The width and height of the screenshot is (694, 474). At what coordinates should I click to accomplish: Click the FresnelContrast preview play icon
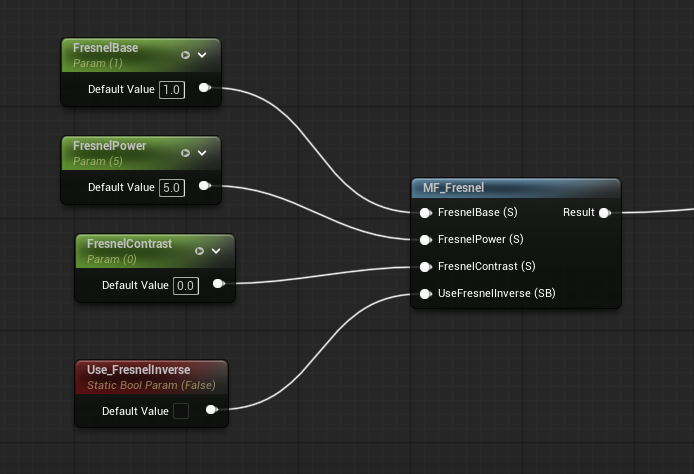[x=200, y=251]
